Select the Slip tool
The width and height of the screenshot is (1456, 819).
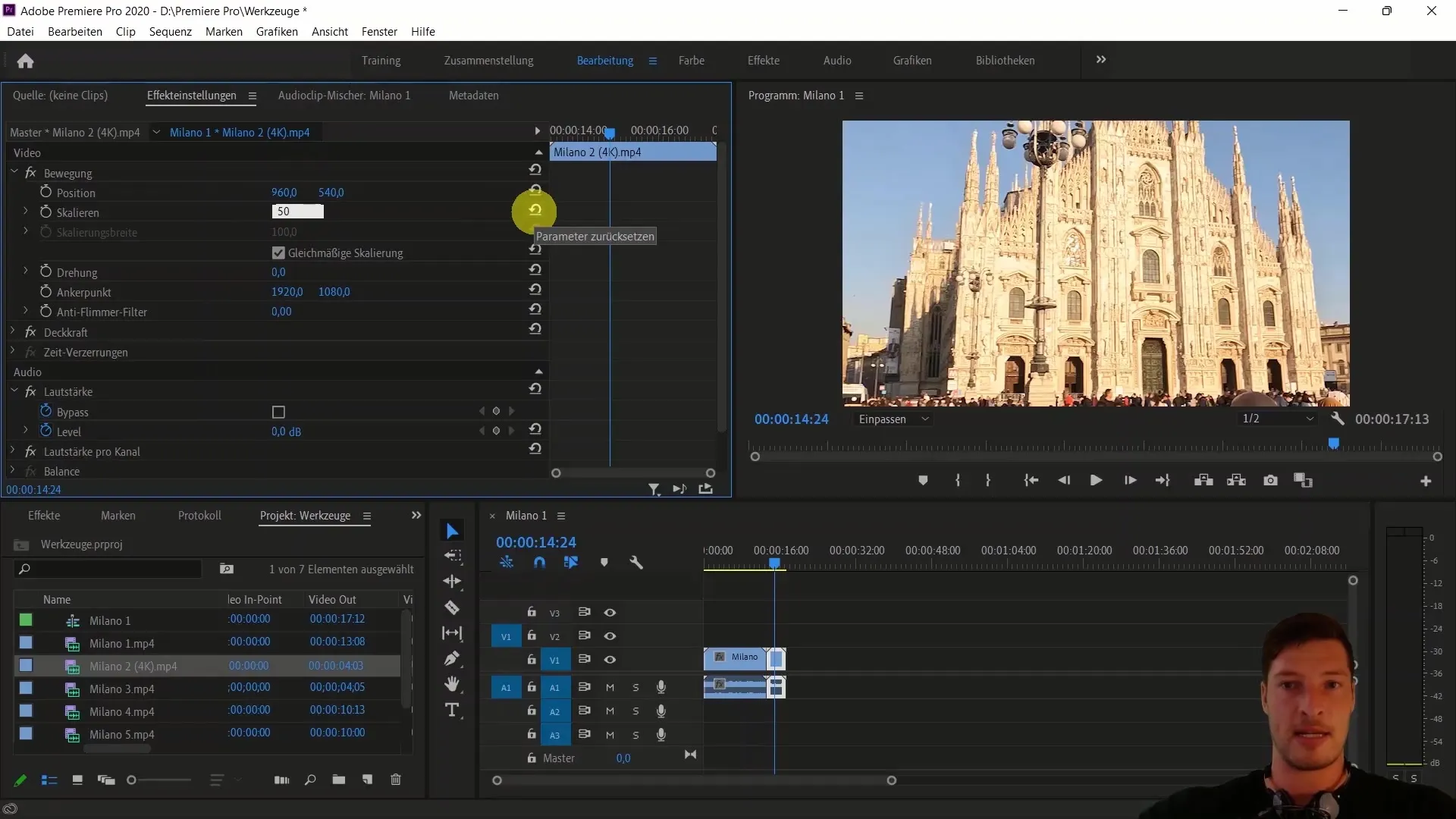pos(452,633)
